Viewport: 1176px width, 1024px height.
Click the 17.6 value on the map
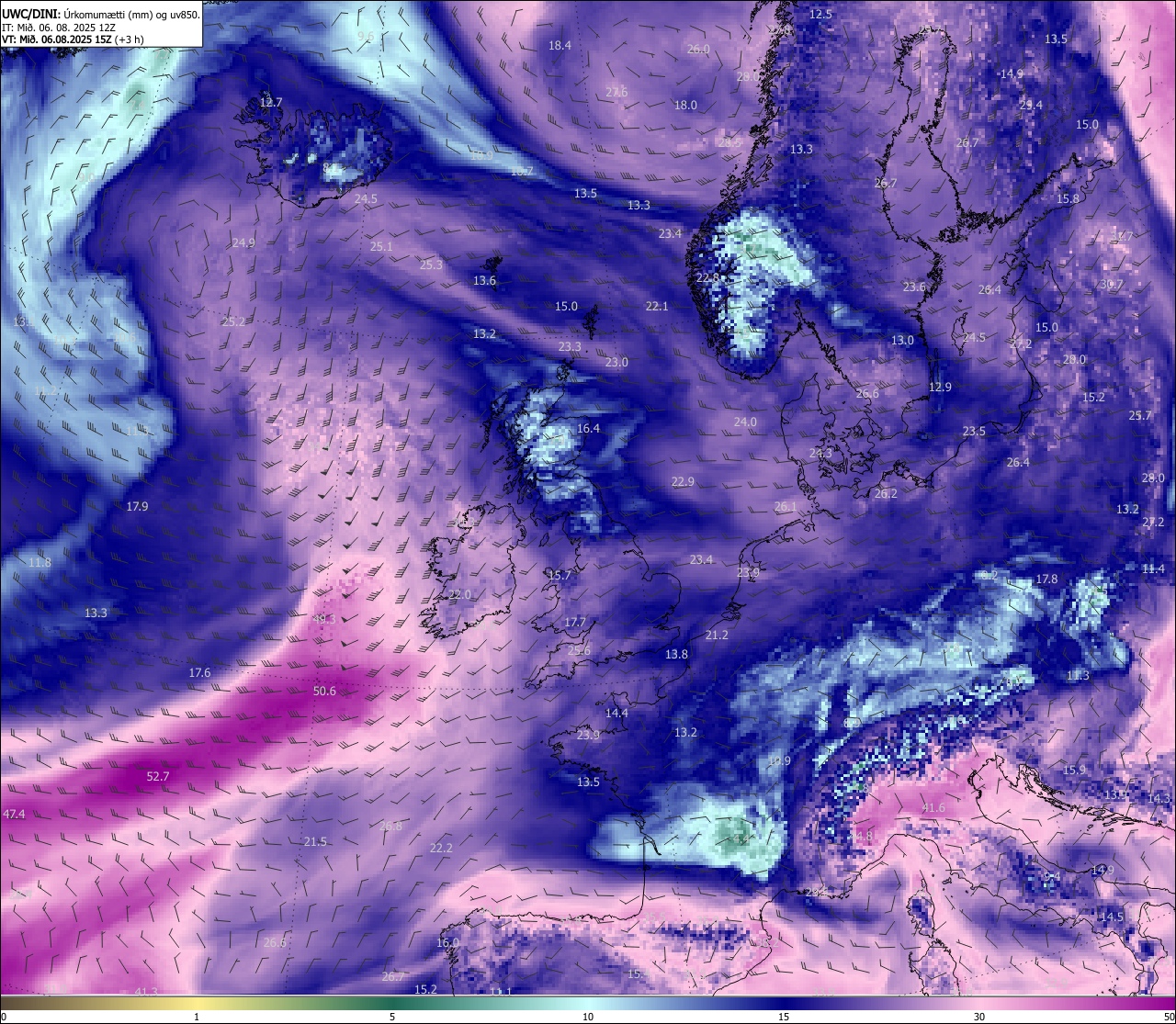[x=199, y=673]
